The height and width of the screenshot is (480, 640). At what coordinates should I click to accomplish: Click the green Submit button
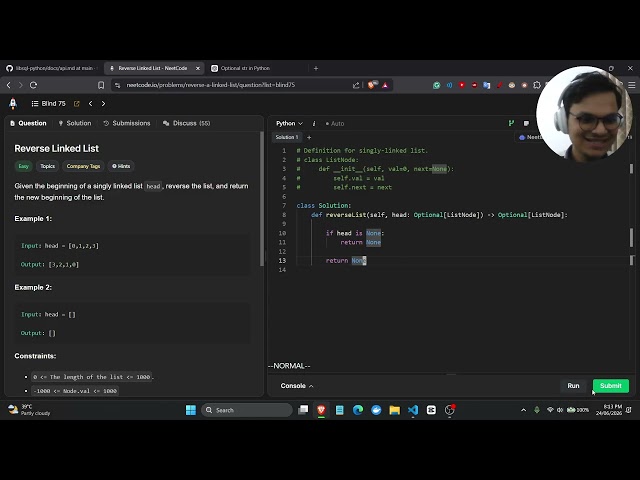click(611, 386)
